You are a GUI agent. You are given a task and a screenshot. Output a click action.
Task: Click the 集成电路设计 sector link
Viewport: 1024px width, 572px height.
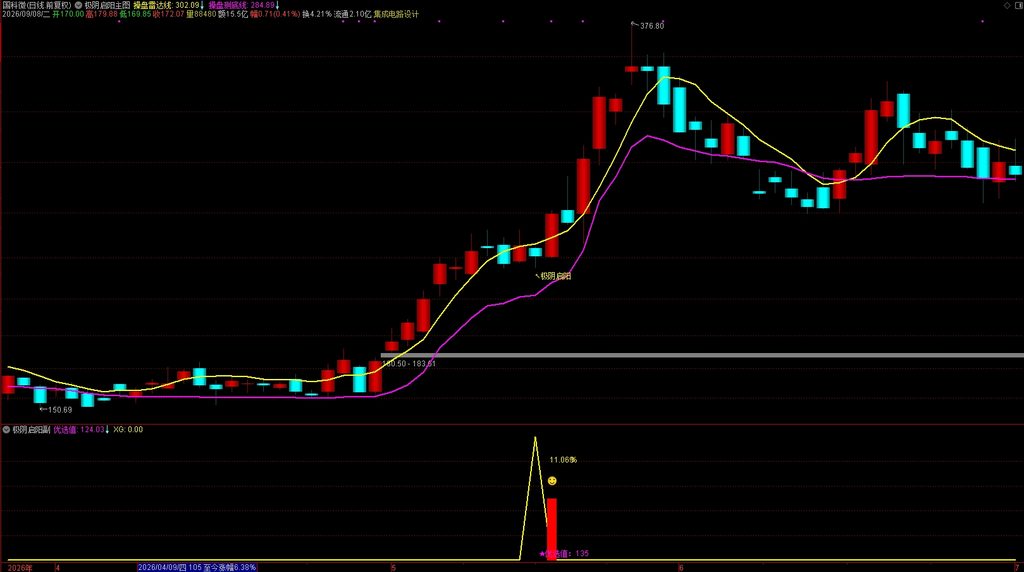click(x=396, y=14)
